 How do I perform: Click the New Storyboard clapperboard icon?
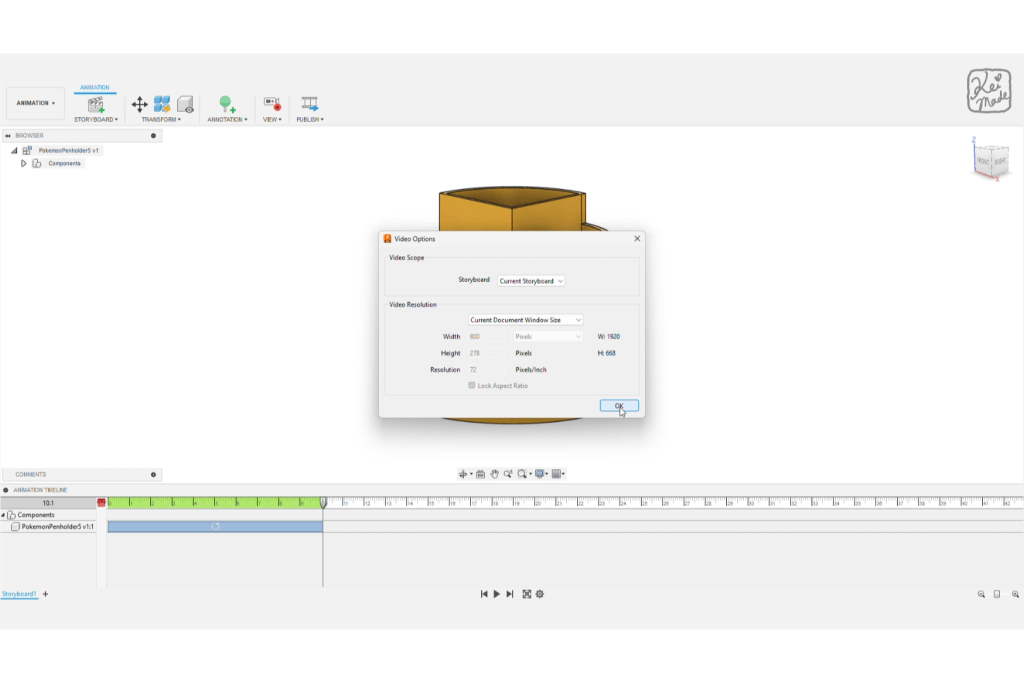click(96, 104)
